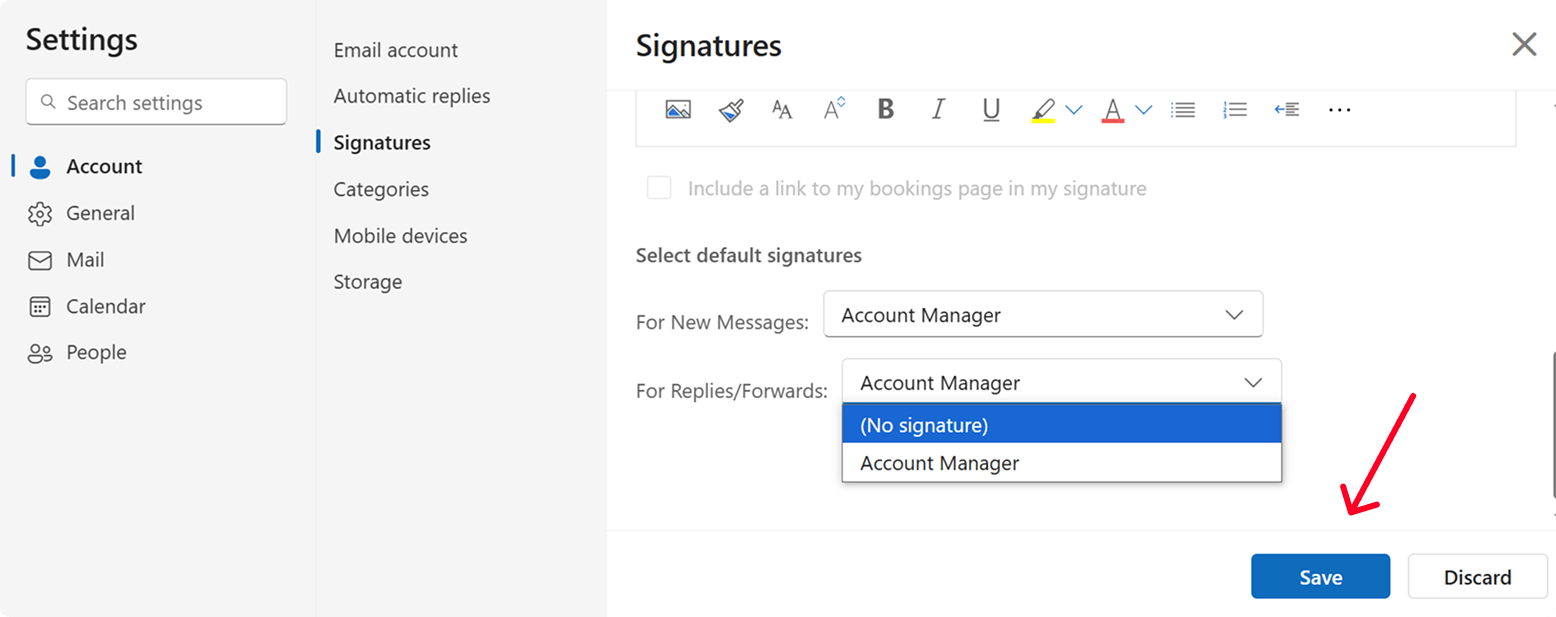The height and width of the screenshot is (617, 1556).
Task: Select the Signatures section
Action: 382,143
